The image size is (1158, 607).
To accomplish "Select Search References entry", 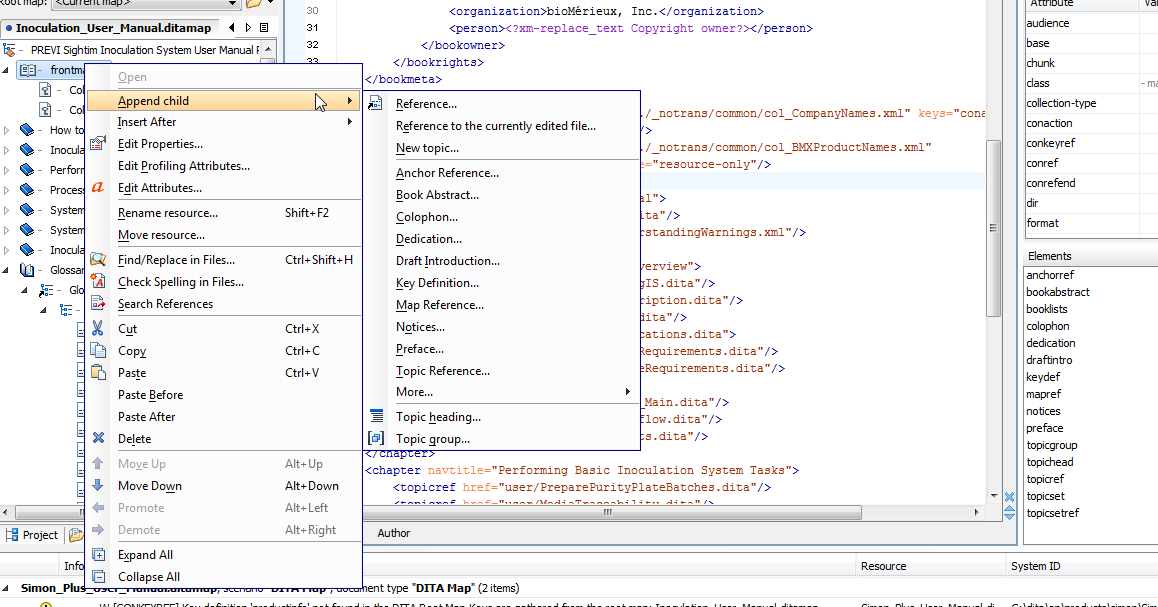I will coord(165,304).
